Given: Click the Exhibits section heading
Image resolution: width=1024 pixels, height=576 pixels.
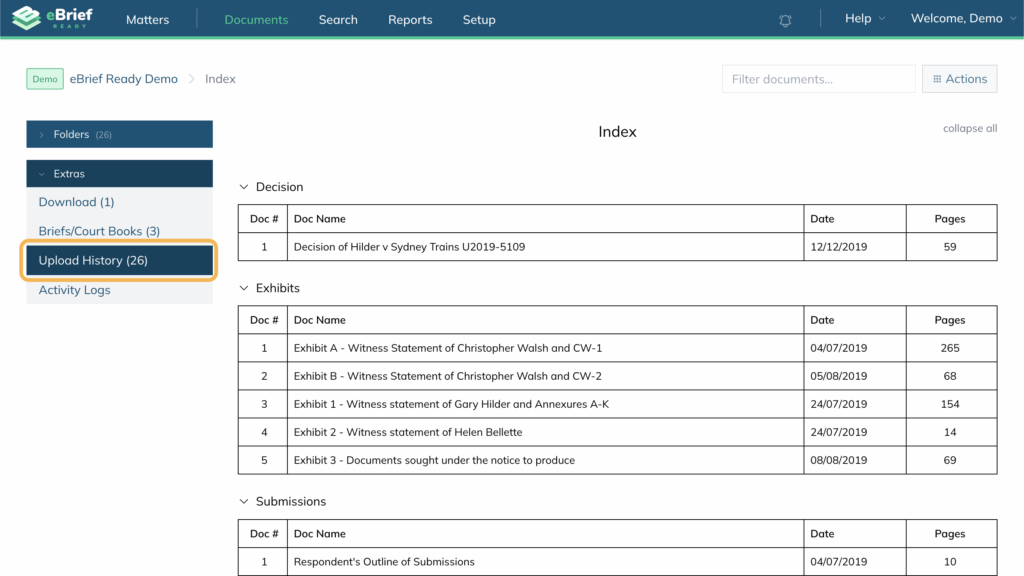Looking at the screenshot, I should (278, 288).
